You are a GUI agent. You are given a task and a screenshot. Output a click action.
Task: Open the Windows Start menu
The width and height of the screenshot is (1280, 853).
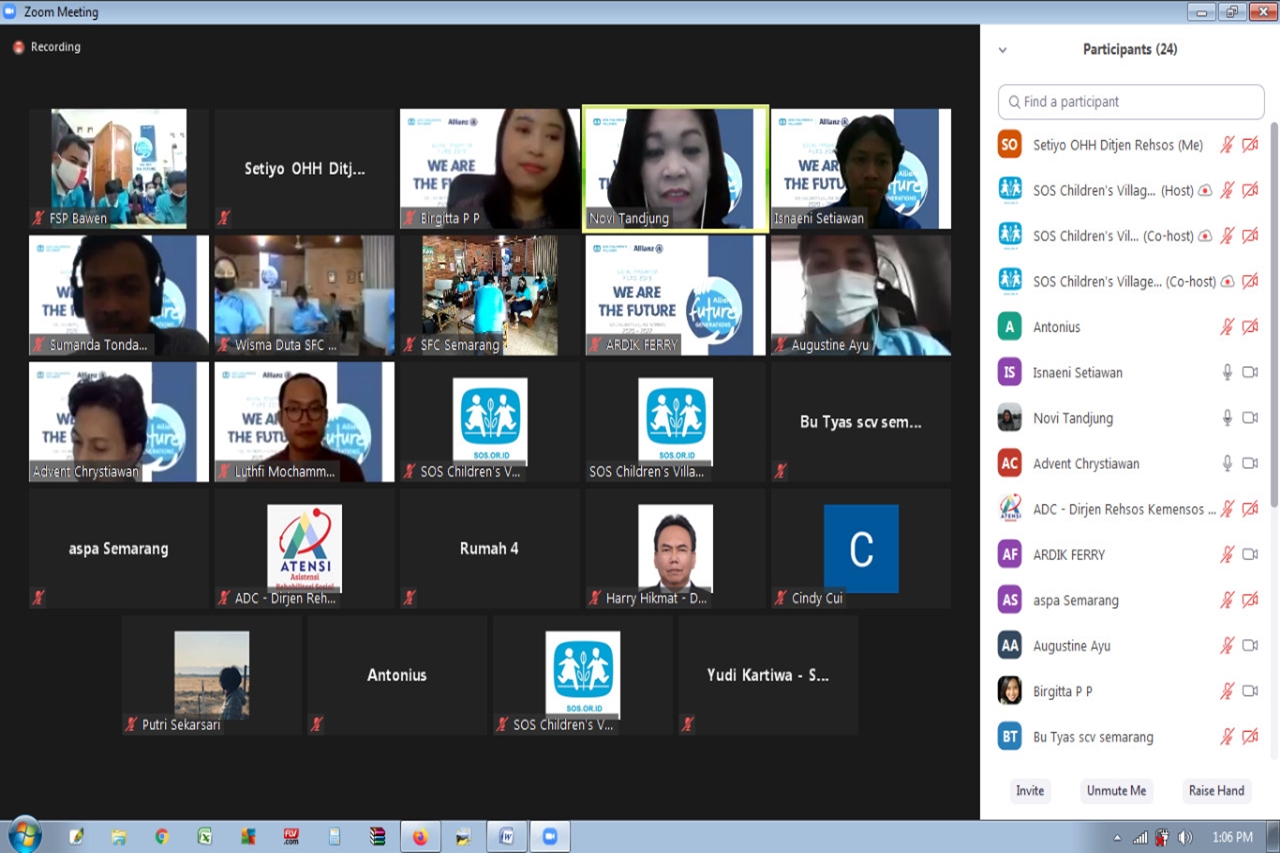click(x=24, y=835)
